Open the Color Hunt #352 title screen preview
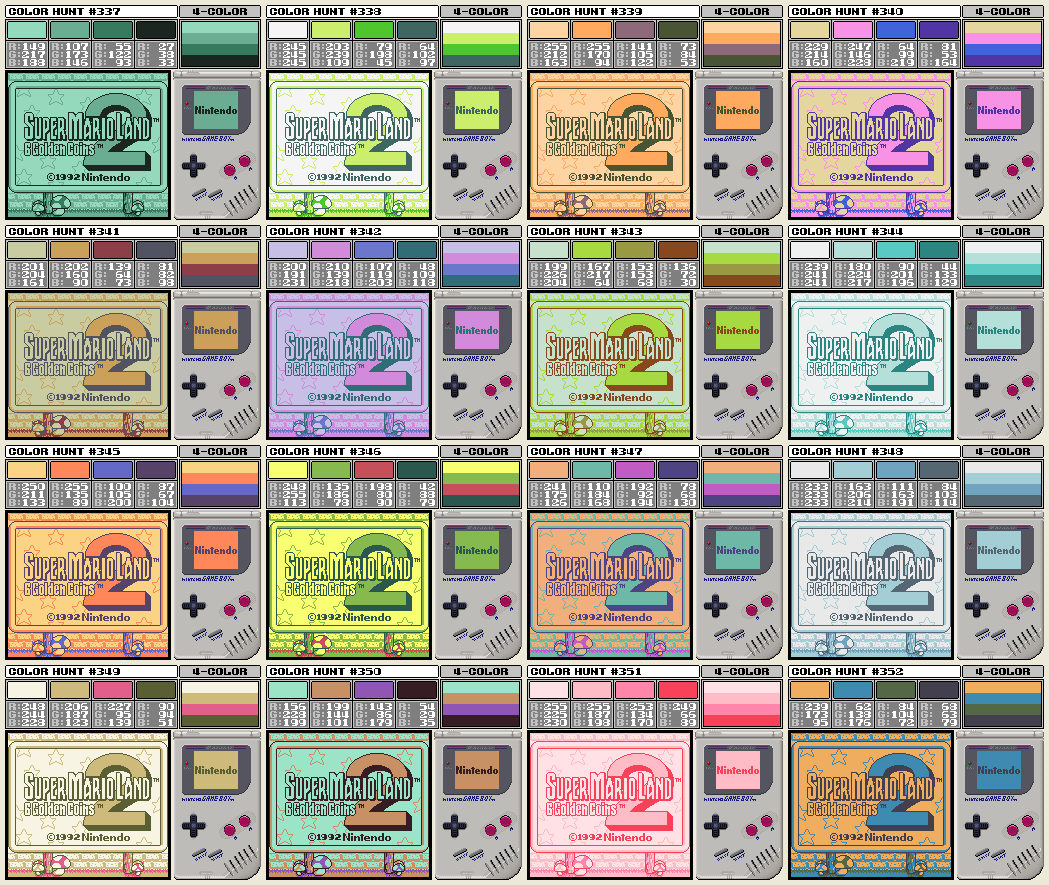 (871, 805)
